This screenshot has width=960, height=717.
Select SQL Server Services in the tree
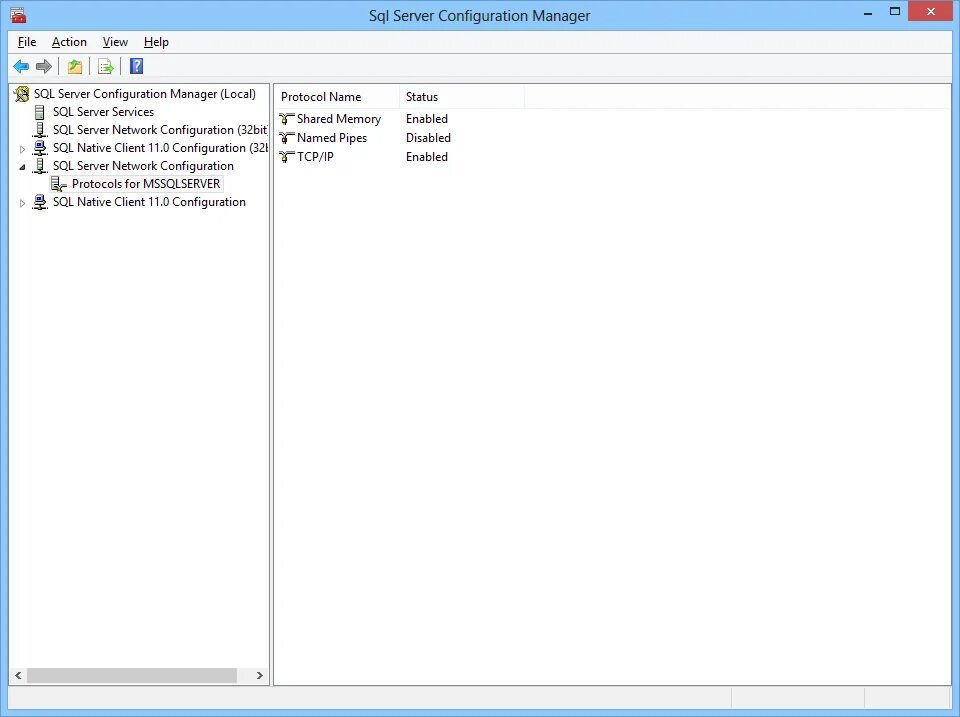pyautogui.click(x=103, y=112)
